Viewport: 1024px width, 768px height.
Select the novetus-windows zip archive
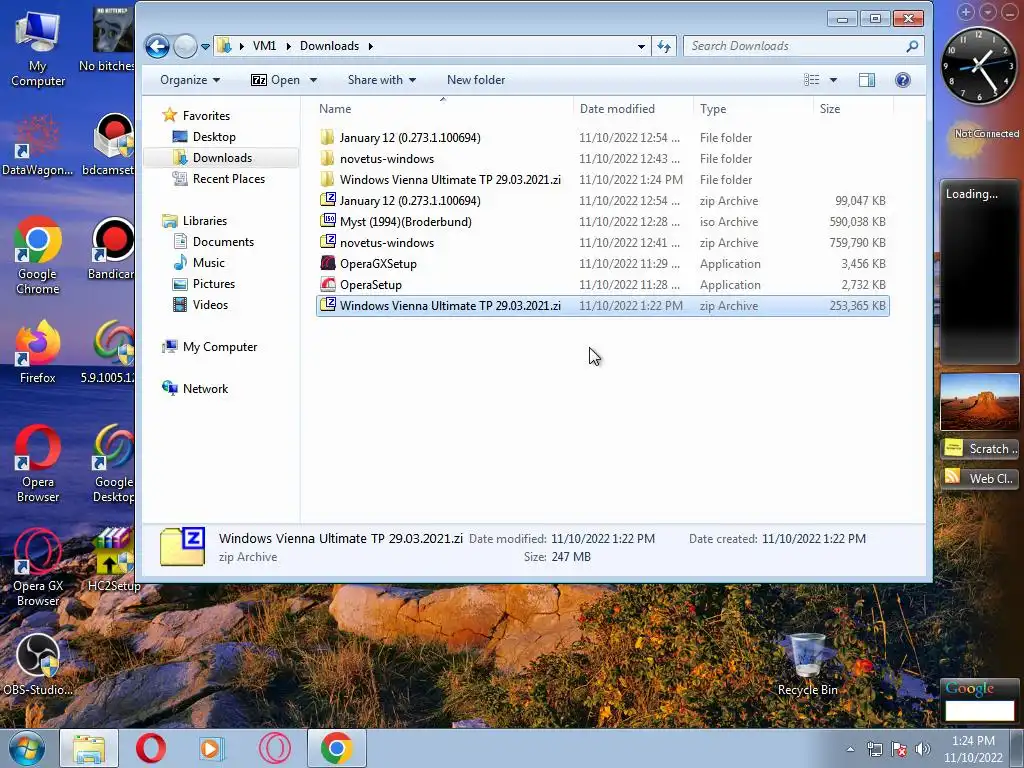(x=602, y=242)
